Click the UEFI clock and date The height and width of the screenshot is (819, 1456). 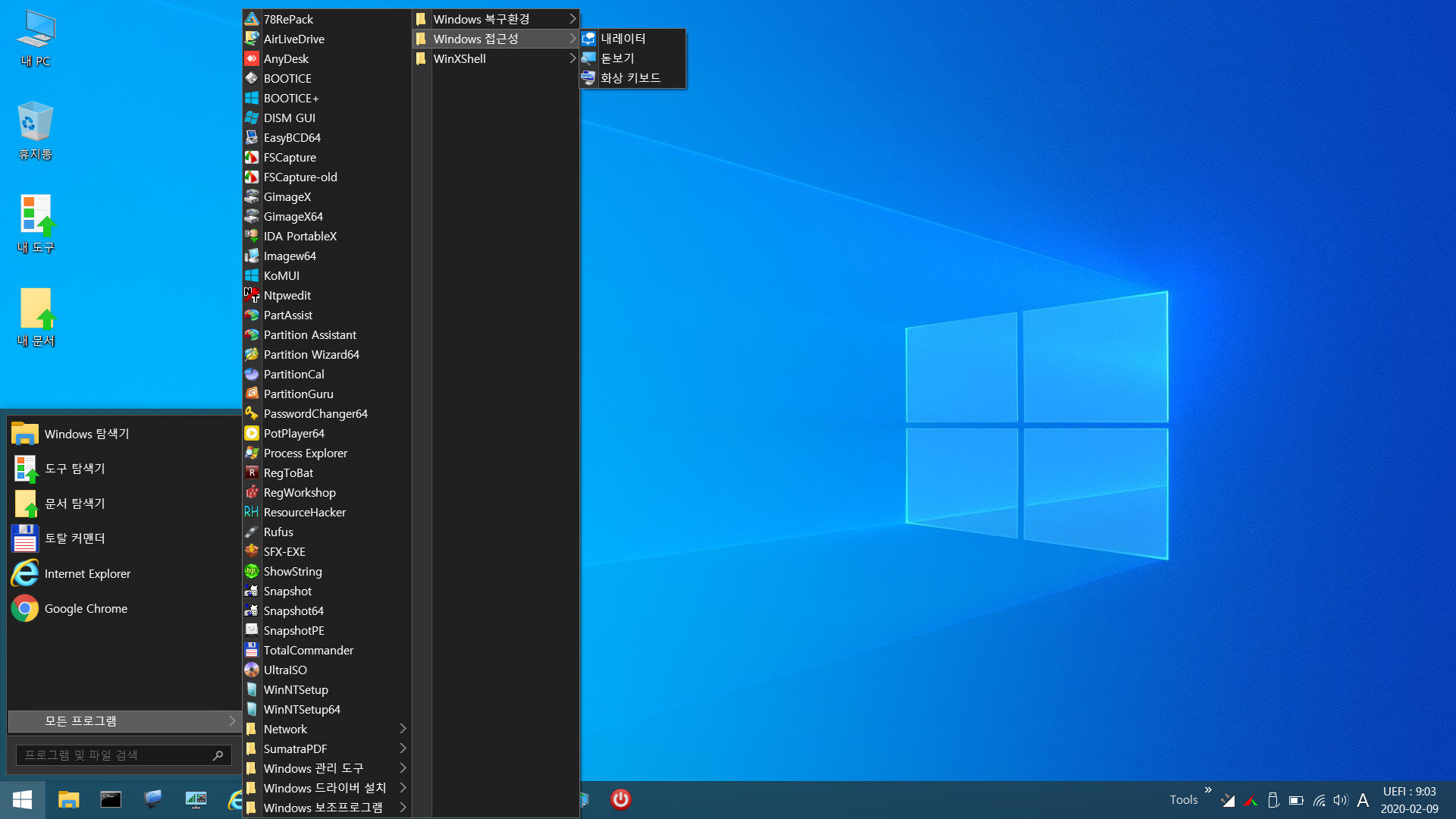click(1409, 800)
